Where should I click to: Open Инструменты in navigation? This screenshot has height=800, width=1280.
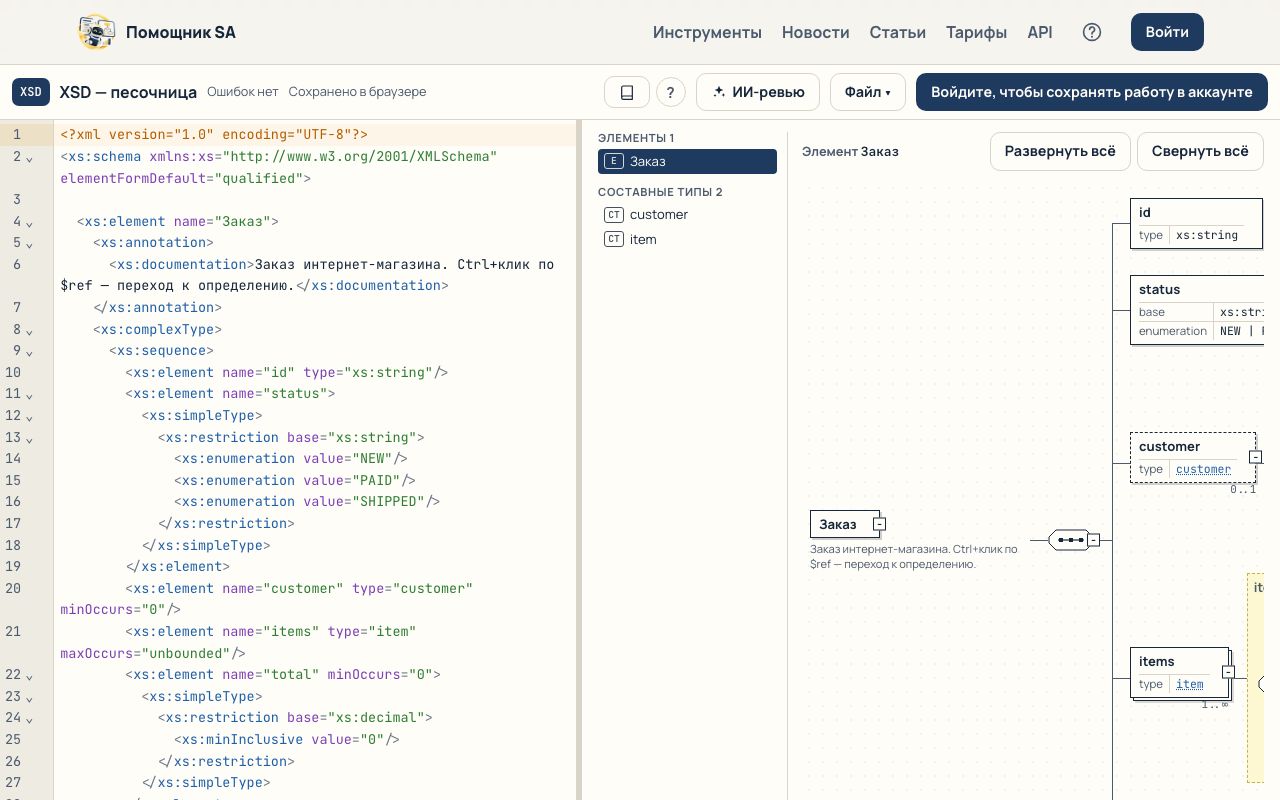pos(707,32)
